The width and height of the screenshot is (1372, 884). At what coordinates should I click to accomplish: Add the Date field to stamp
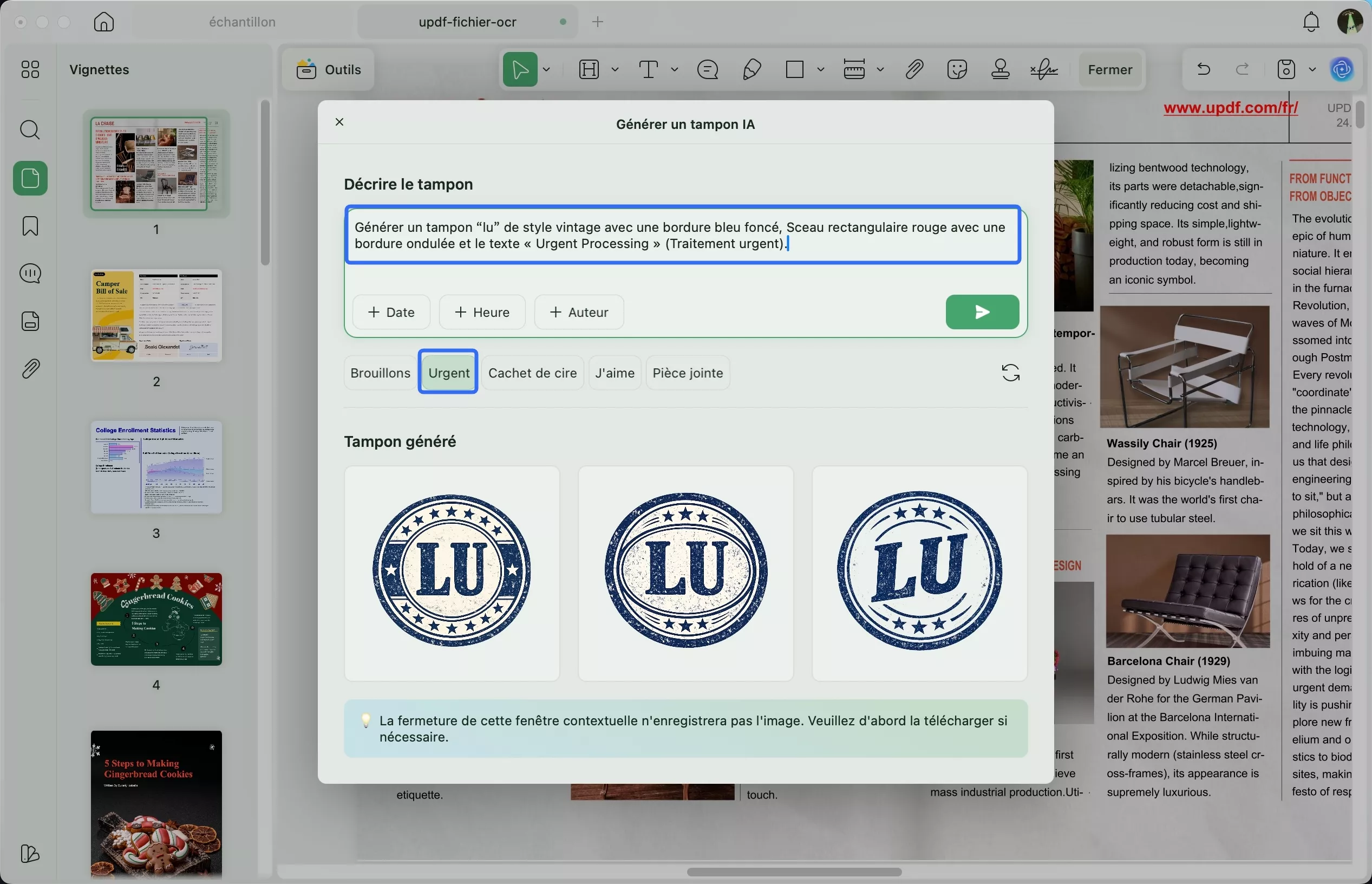(x=391, y=311)
